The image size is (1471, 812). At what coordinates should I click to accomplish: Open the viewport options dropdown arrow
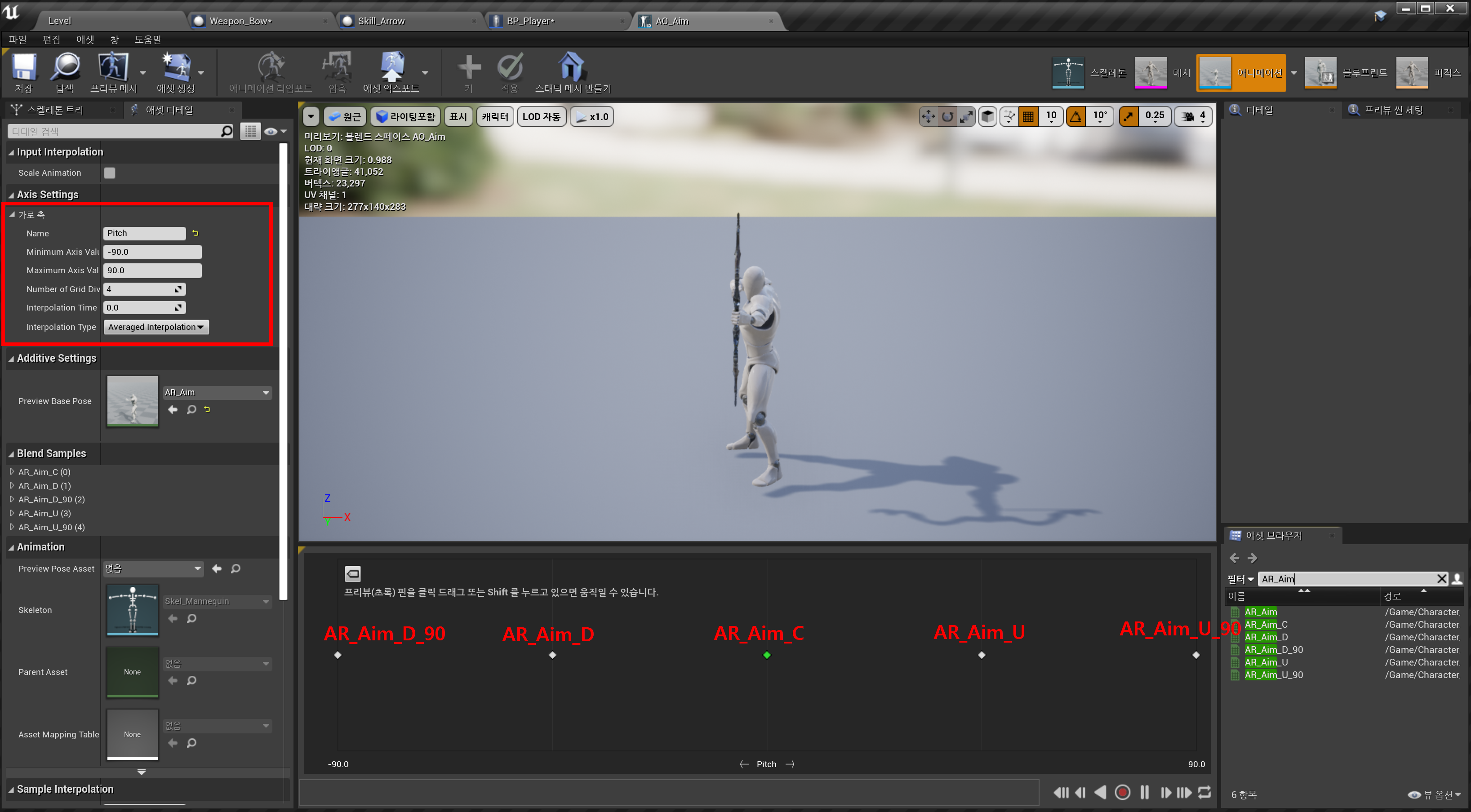pyautogui.click(x=311, y=116)
